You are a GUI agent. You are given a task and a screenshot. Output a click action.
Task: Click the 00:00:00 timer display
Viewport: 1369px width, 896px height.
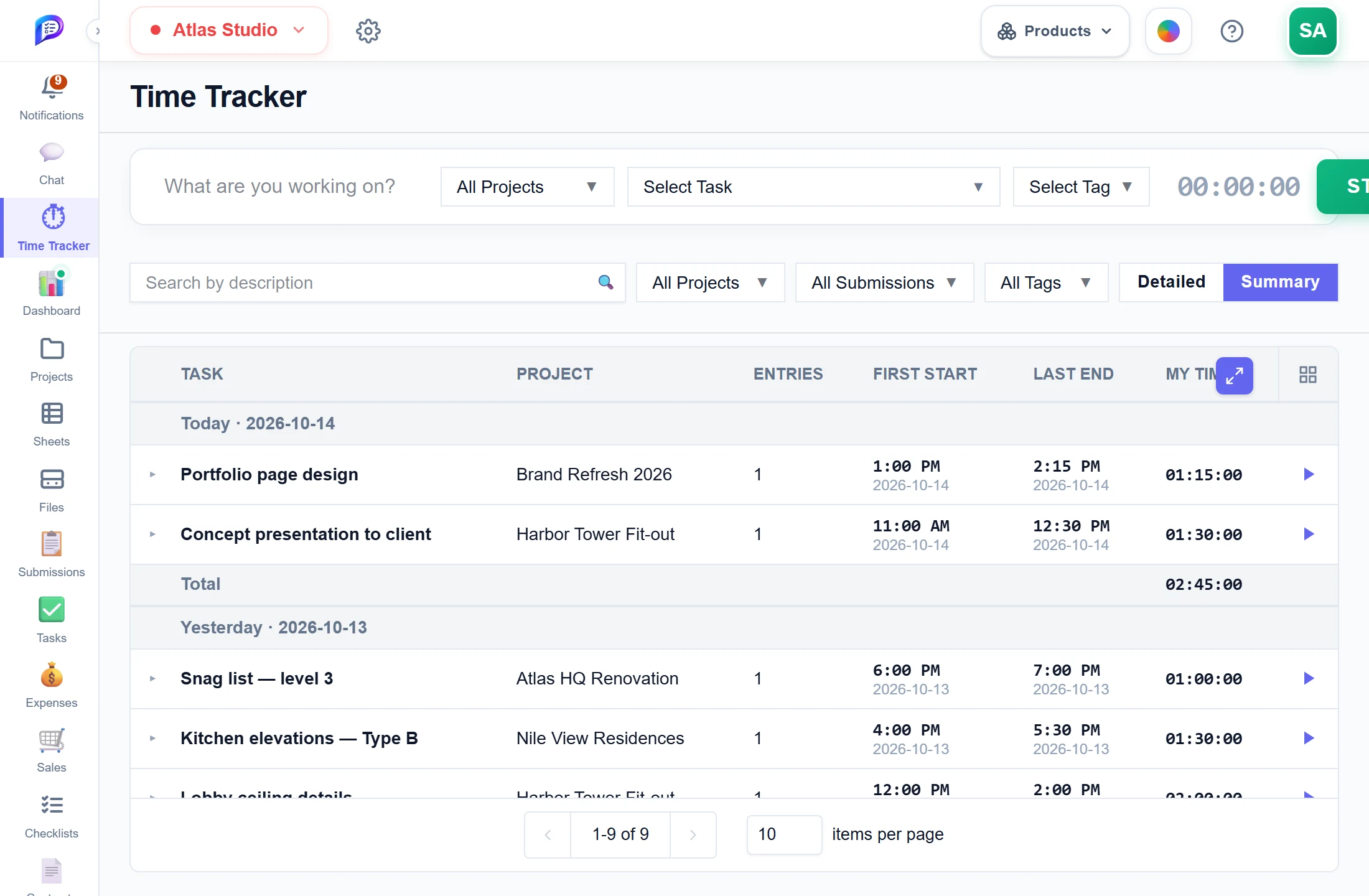[1238, 187]
